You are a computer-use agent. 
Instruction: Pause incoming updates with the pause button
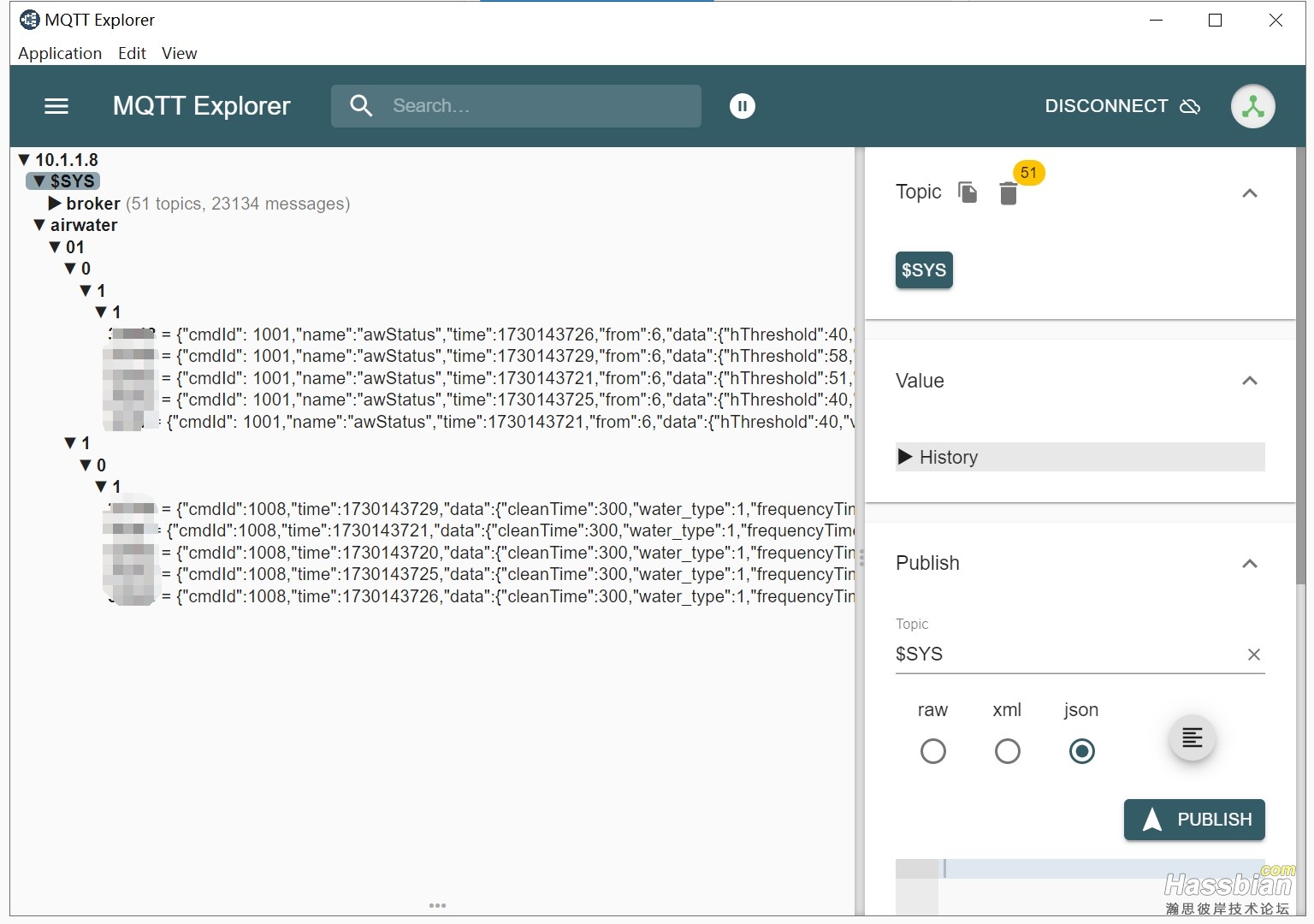point(743,106)
